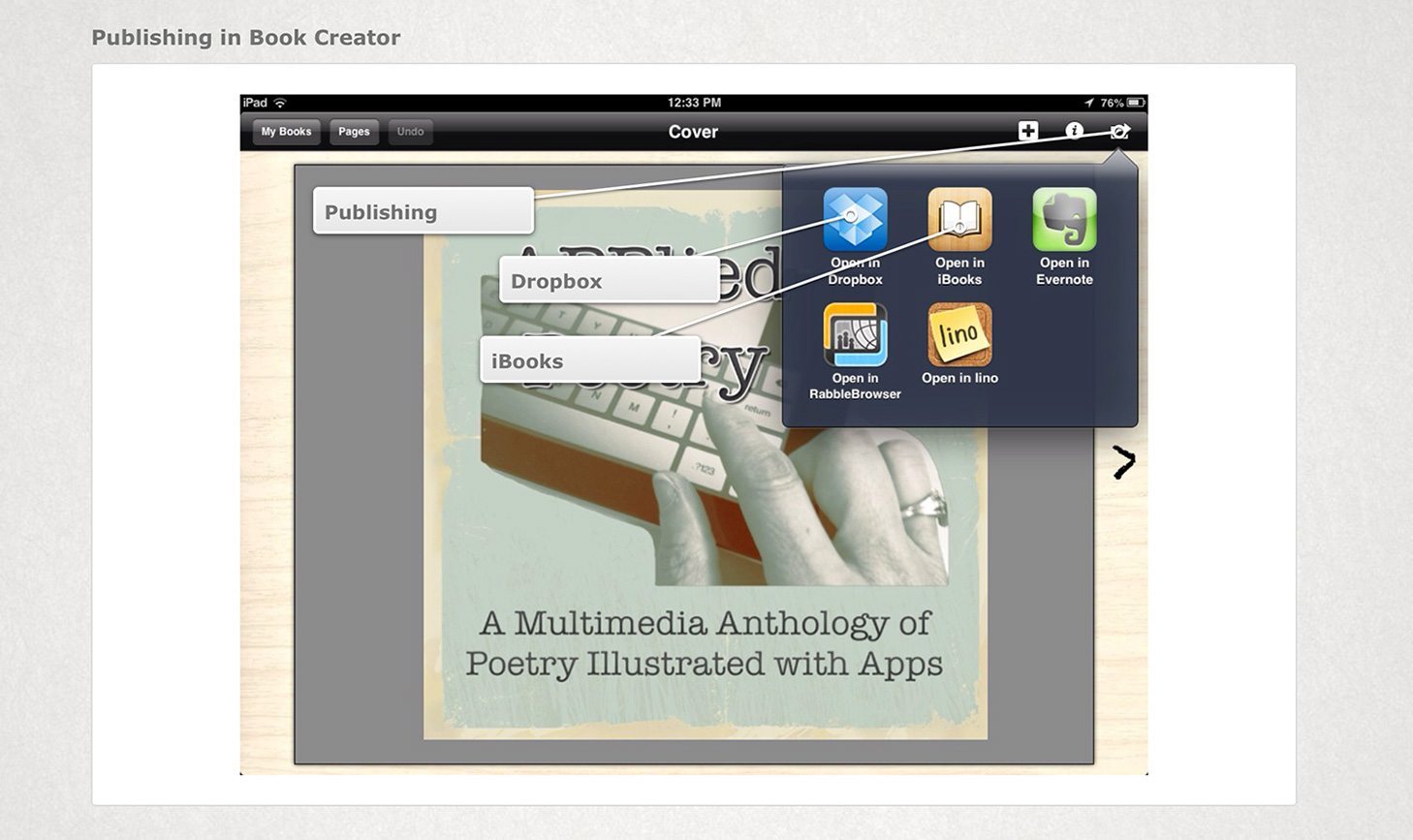Open the Pages view
Screen dimensions: 1413x840
coord(354,132)
